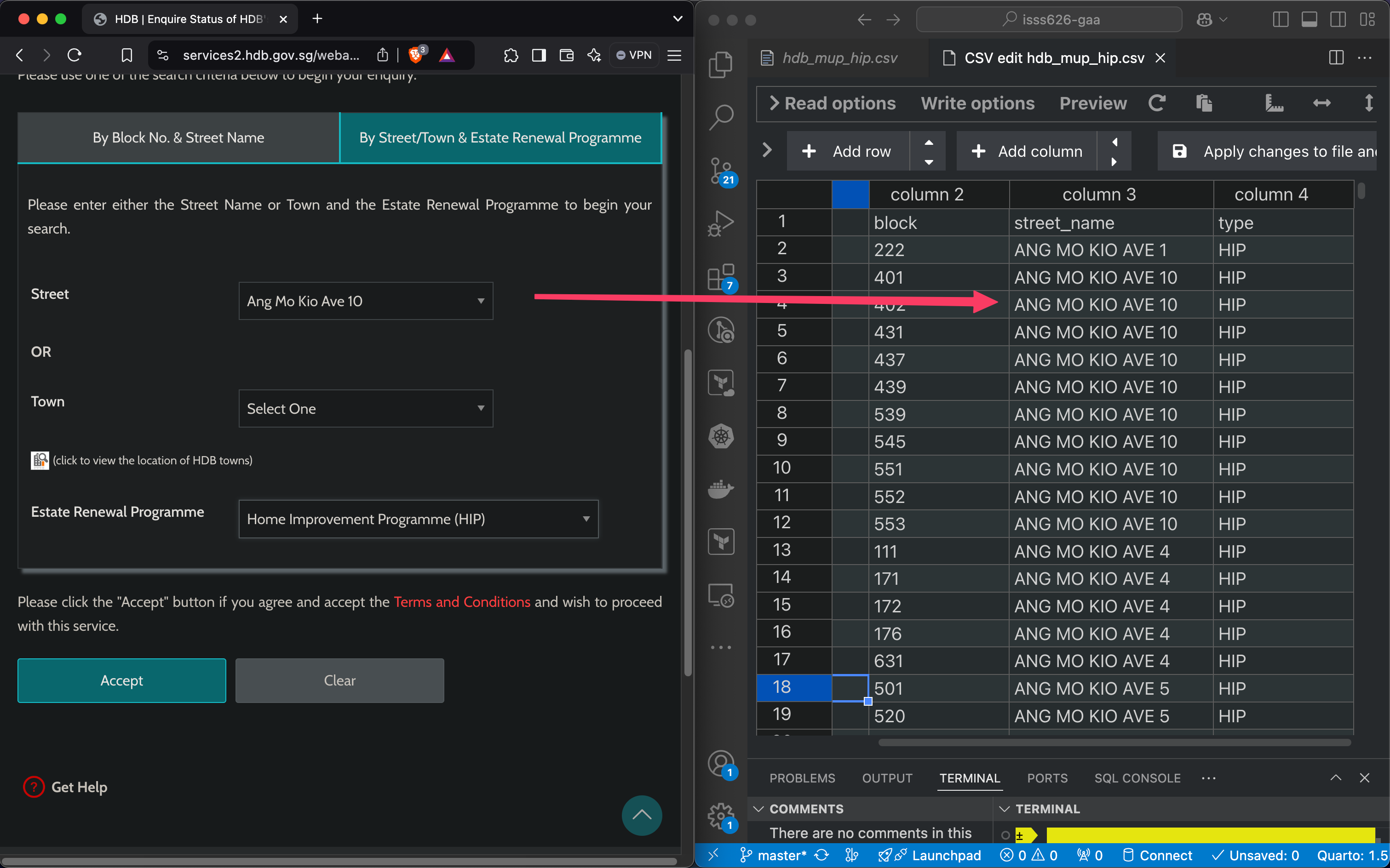Click the Accept button
The height and width of the screenshot is (868, 1390).
click(x=122, y=680)
